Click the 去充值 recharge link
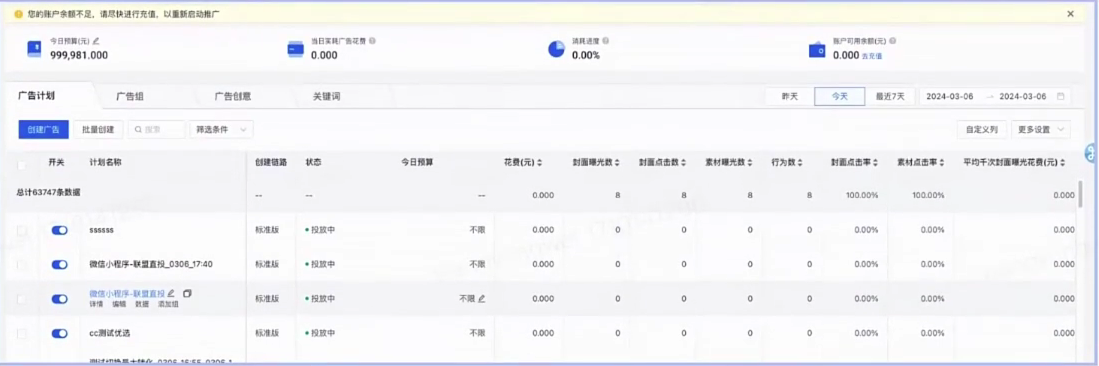Image resolution: width=1099 pixels, height=366 pixels. [872, 55]
